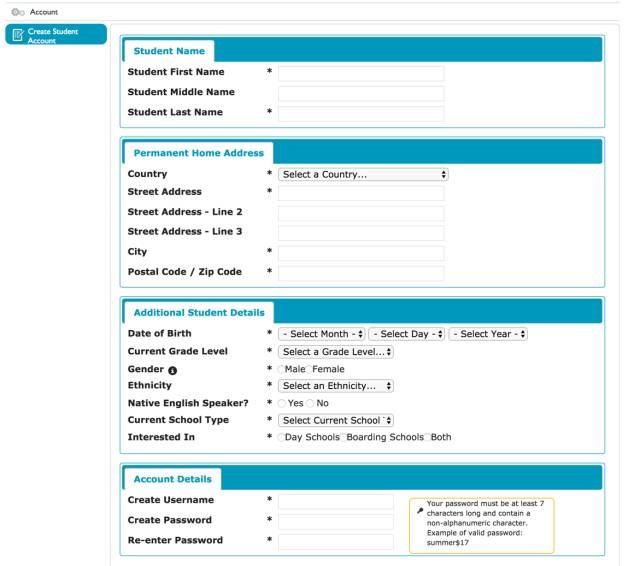Viewport: 640px width, 566px height.
Task: Click the Account heading at top
Action: (43, 12)
